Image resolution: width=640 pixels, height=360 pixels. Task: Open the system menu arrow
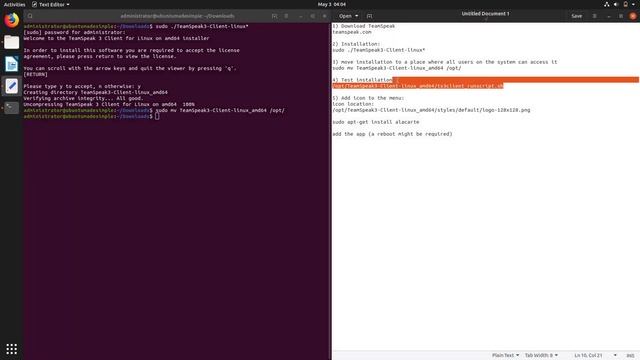click(x=633, y=4)
